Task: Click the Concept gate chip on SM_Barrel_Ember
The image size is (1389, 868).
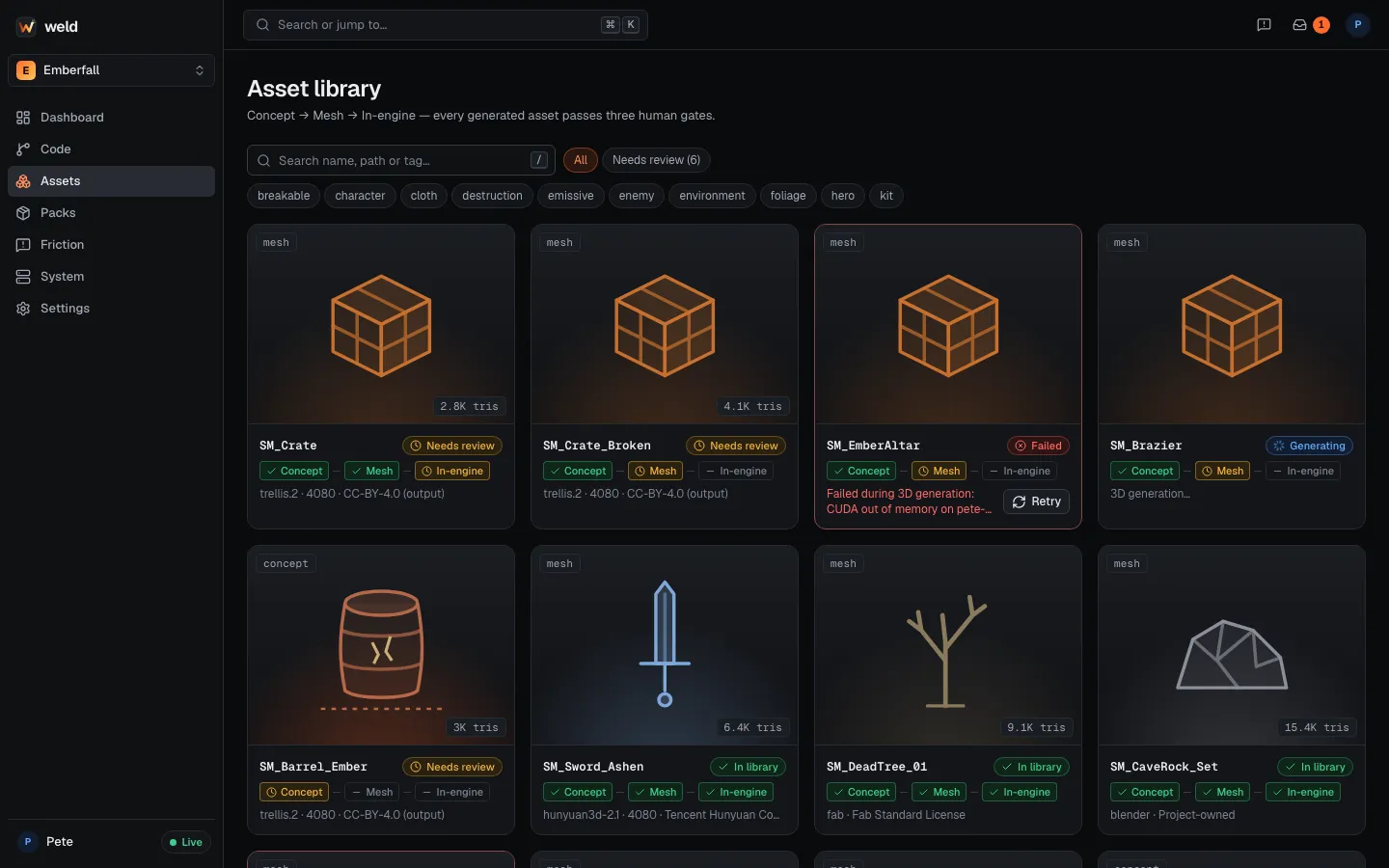Action: coord(294,792)
